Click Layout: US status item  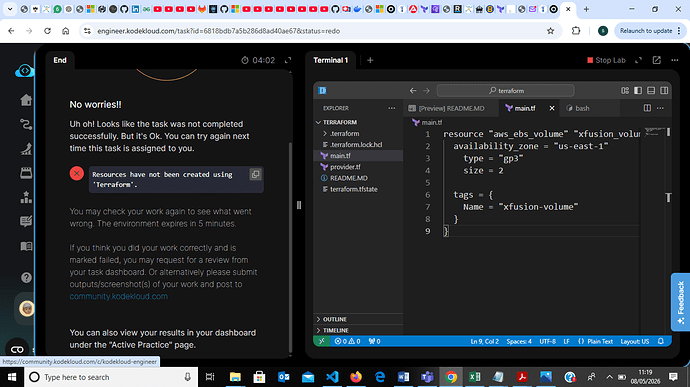pyautogui.click(x=635, y=341)
